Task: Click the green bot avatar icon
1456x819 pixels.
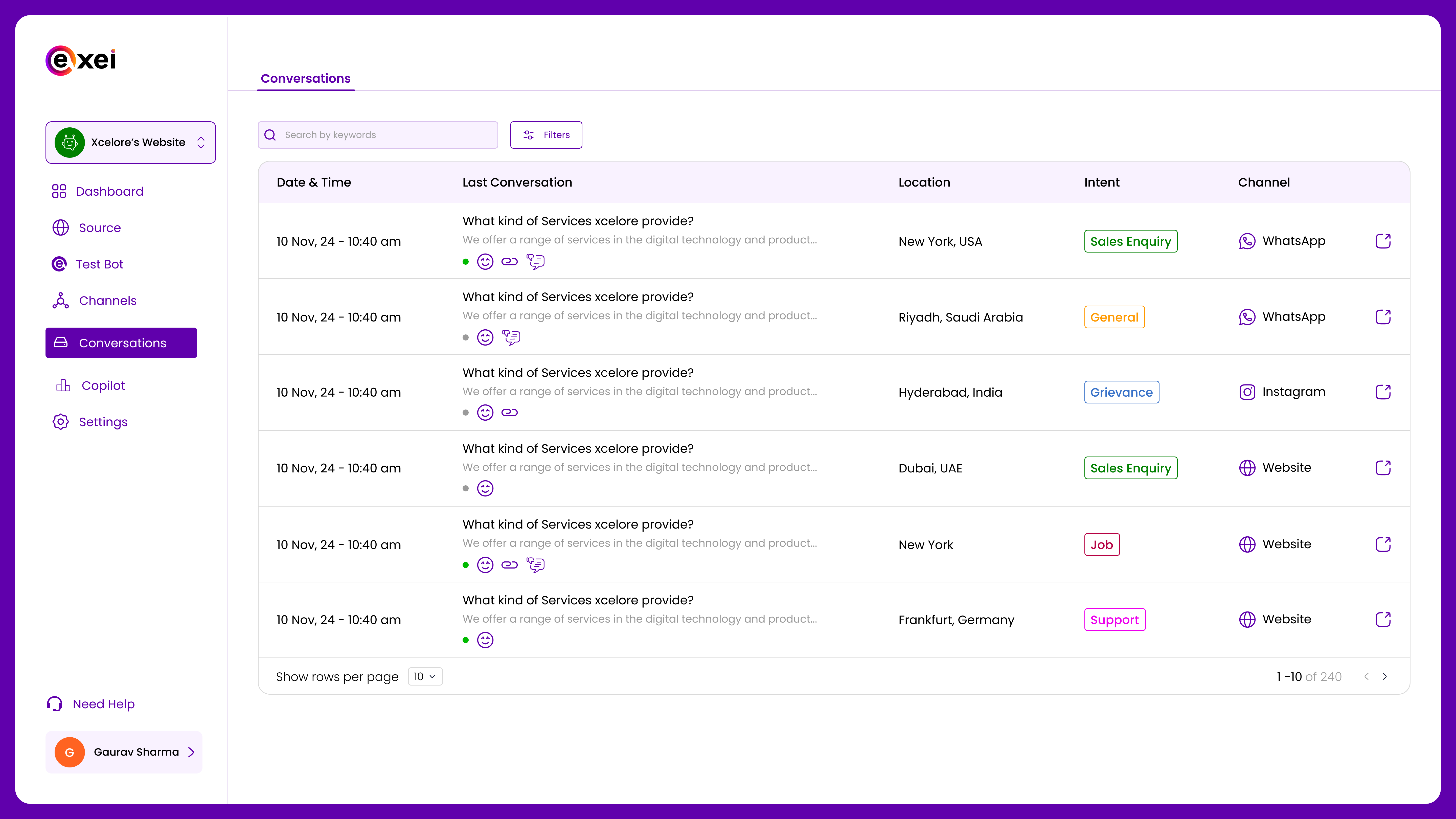Action: pyautogui.click(x=70, y=142)
